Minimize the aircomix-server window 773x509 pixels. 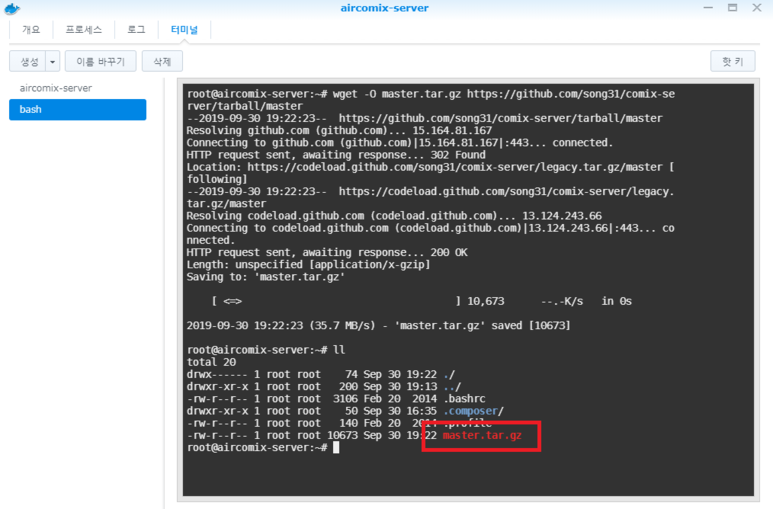(708, 8)
